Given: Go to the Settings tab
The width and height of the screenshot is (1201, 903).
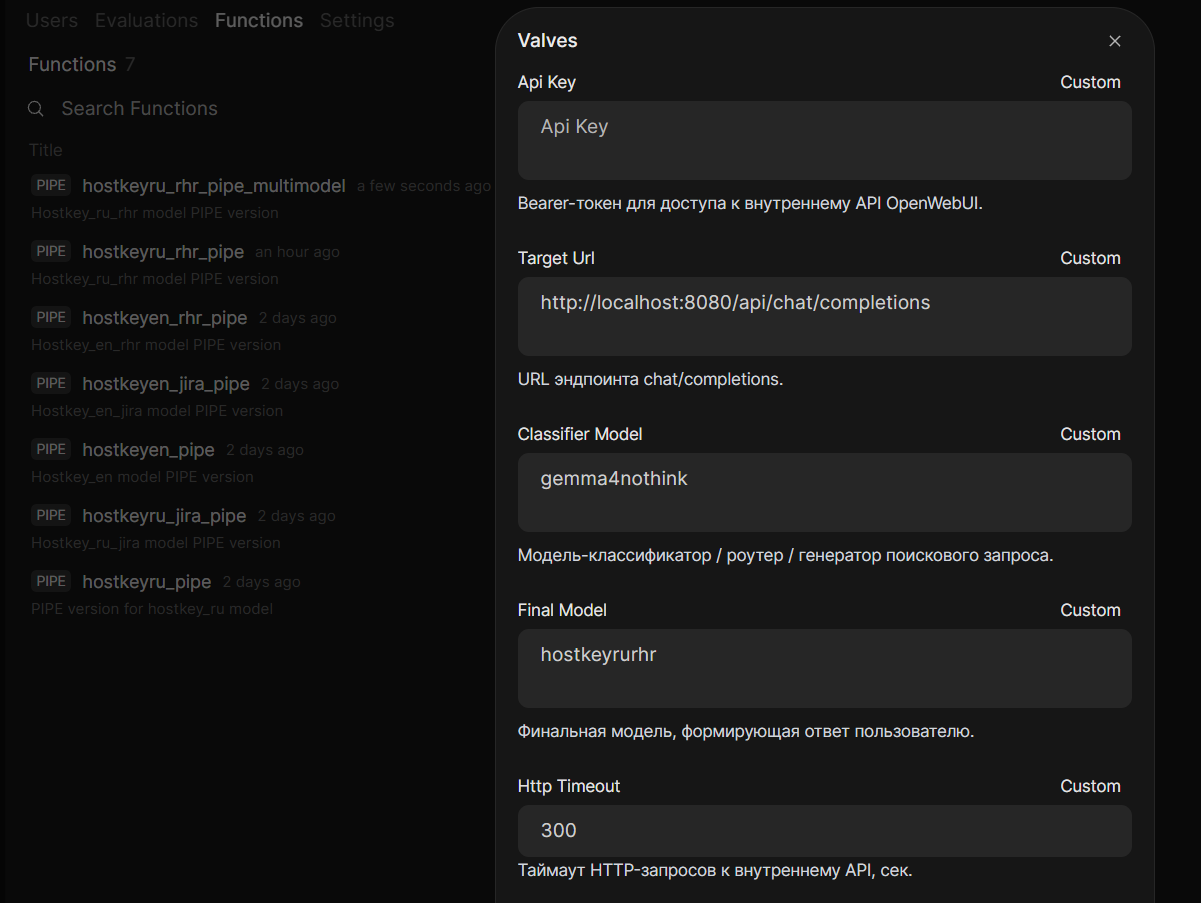Looking at the screenshot, I should point(357,21).
